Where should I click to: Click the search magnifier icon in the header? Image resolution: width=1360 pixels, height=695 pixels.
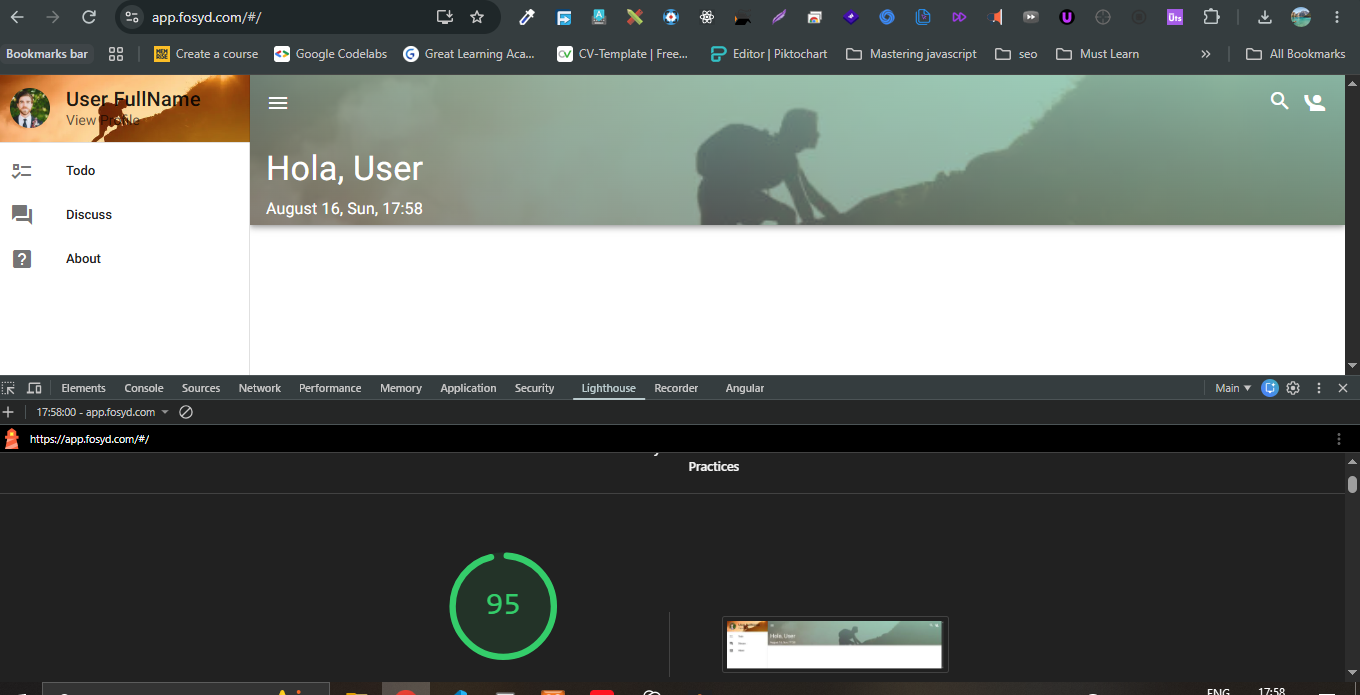click(x=1279, y=100)
